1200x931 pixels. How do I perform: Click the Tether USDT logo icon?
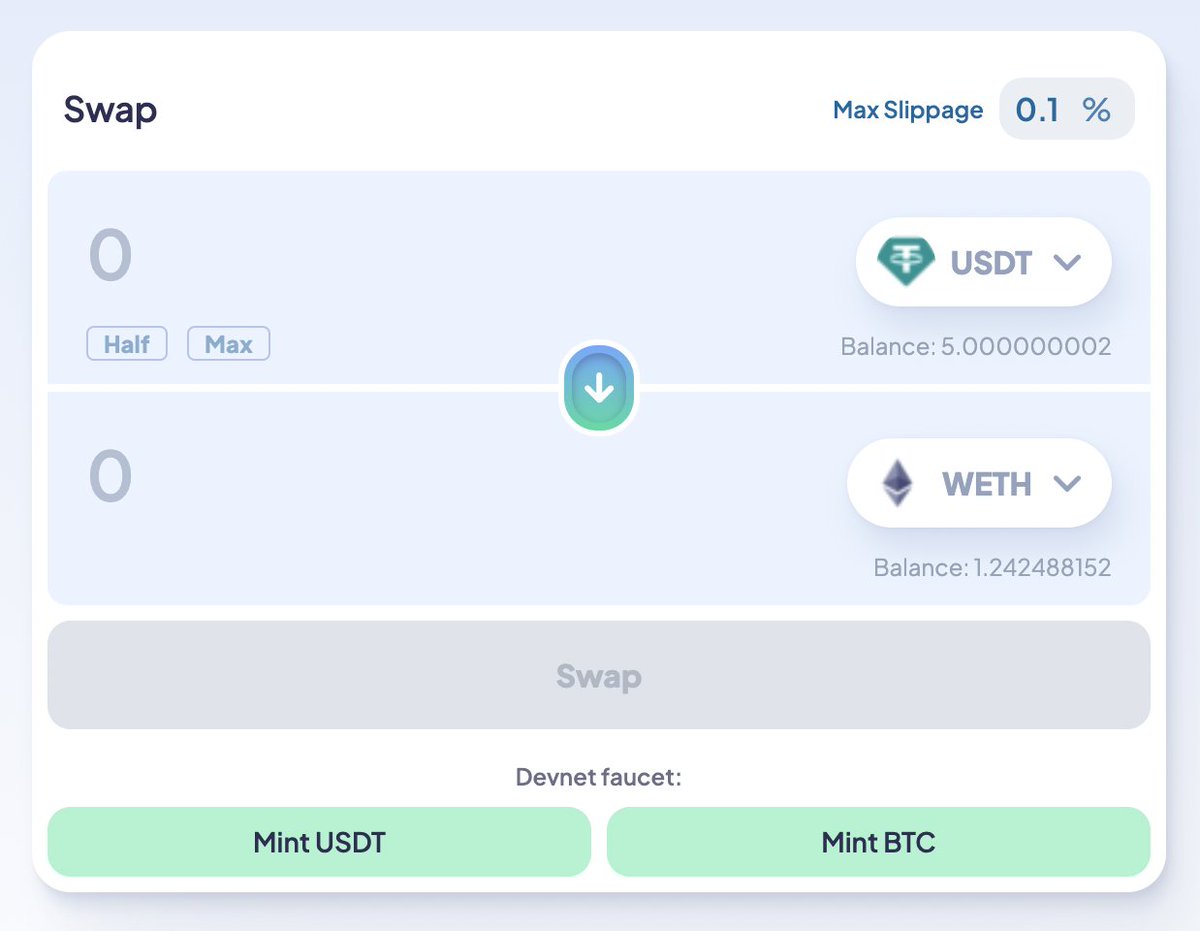click(906, 262)
